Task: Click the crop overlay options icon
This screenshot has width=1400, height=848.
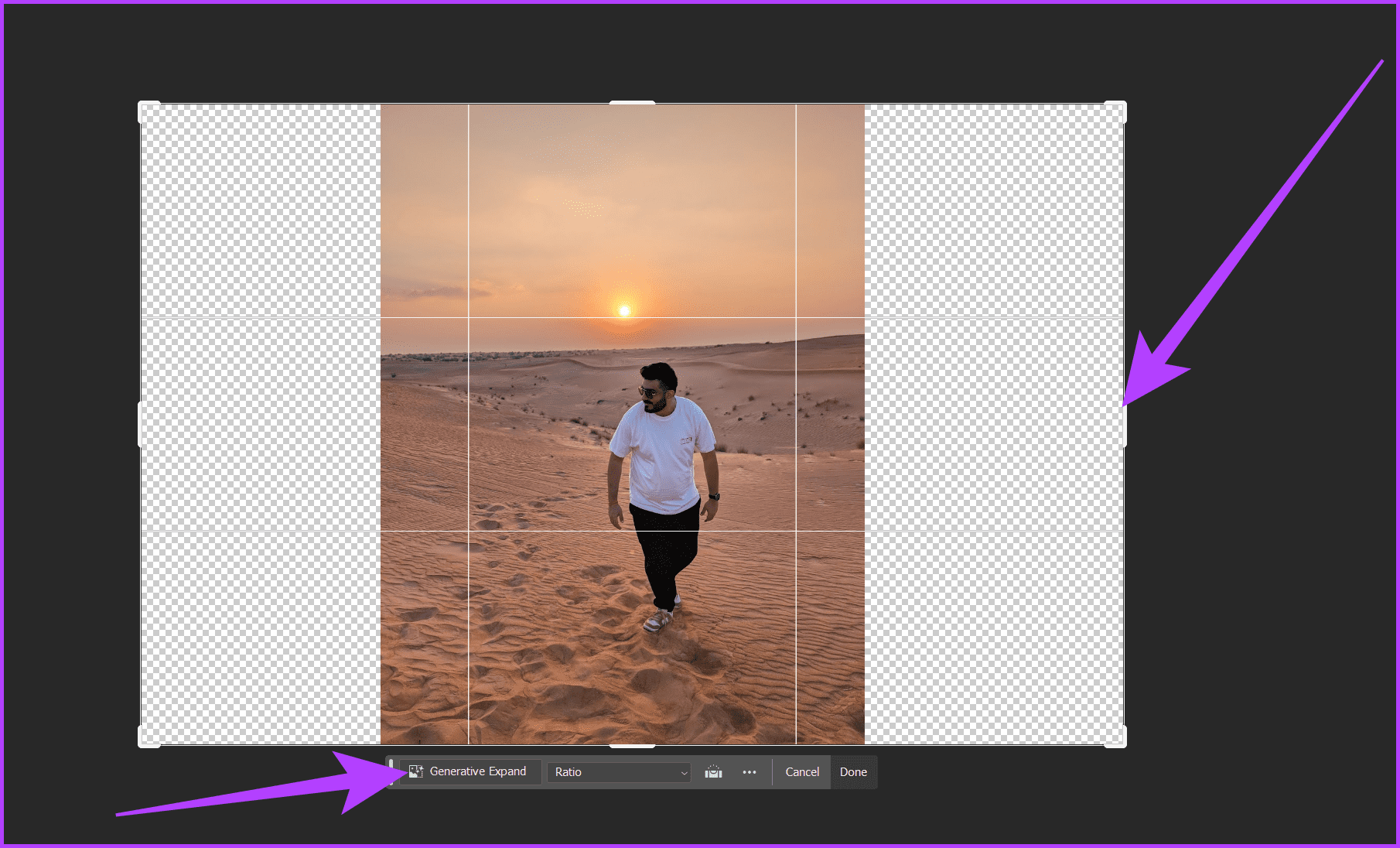Action: 712,771
